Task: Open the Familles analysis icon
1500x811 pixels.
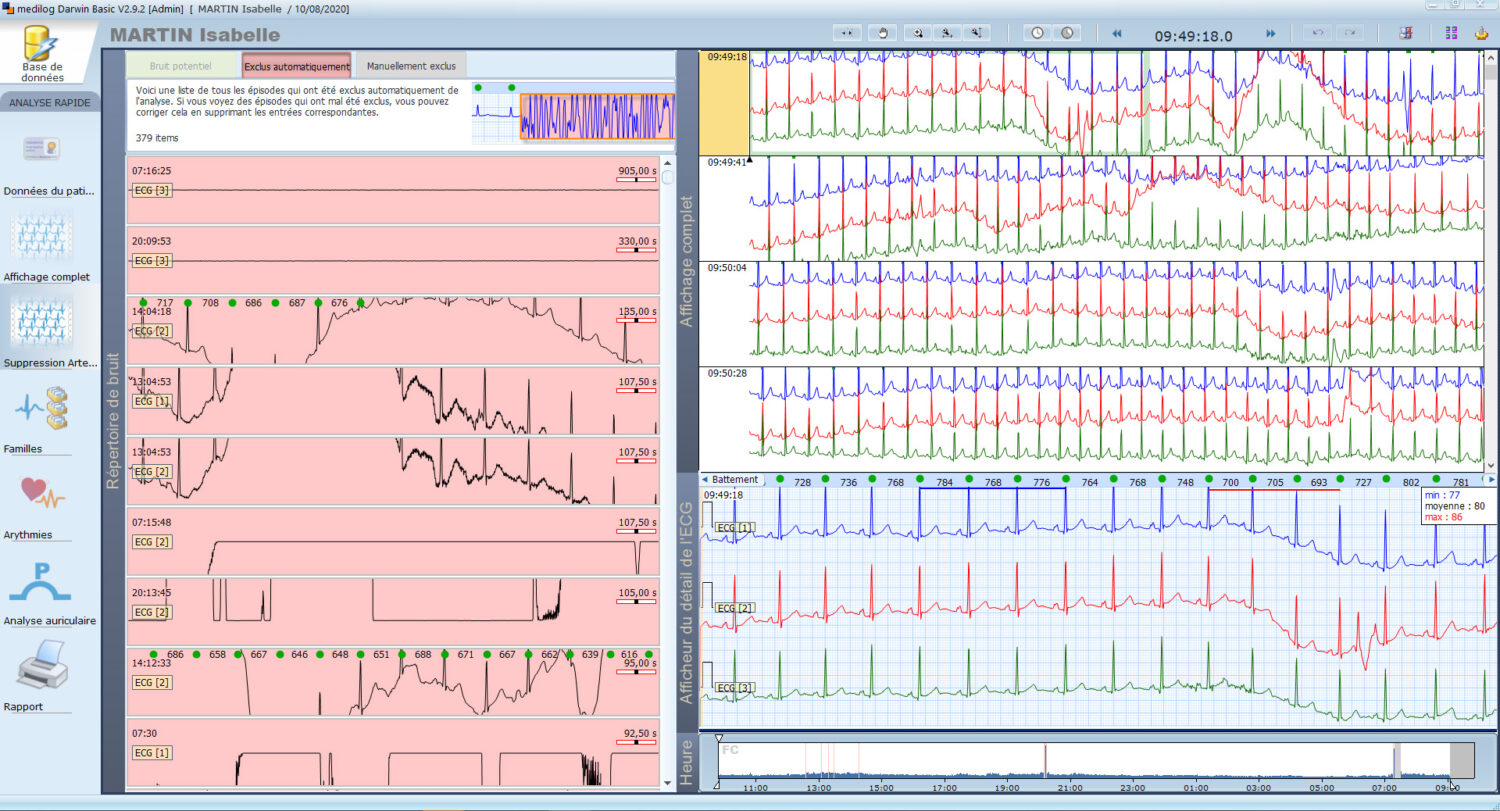Action: 42,409
